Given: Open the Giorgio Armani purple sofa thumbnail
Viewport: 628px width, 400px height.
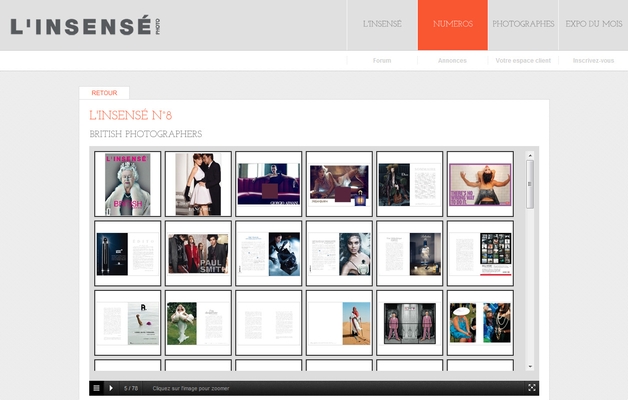Looking at the screenshot, I should 269,184.
